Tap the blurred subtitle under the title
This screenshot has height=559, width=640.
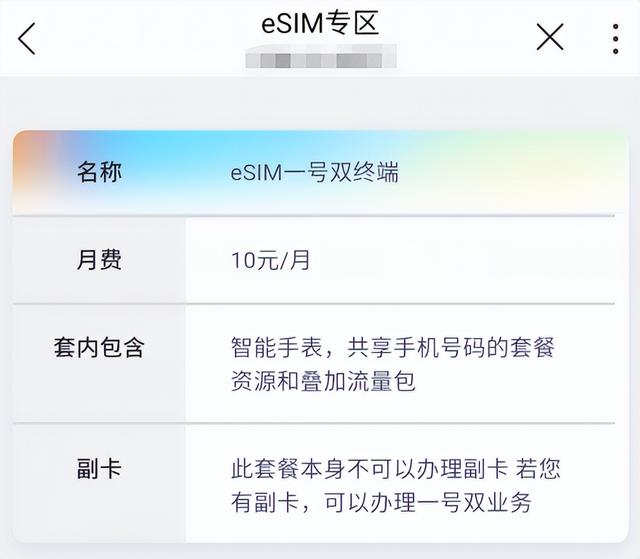click(320, 62)
